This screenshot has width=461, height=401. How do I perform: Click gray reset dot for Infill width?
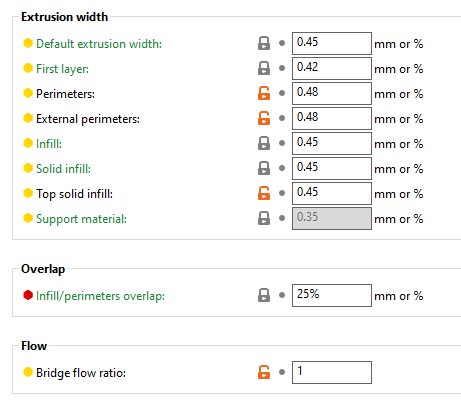point(282,143)
